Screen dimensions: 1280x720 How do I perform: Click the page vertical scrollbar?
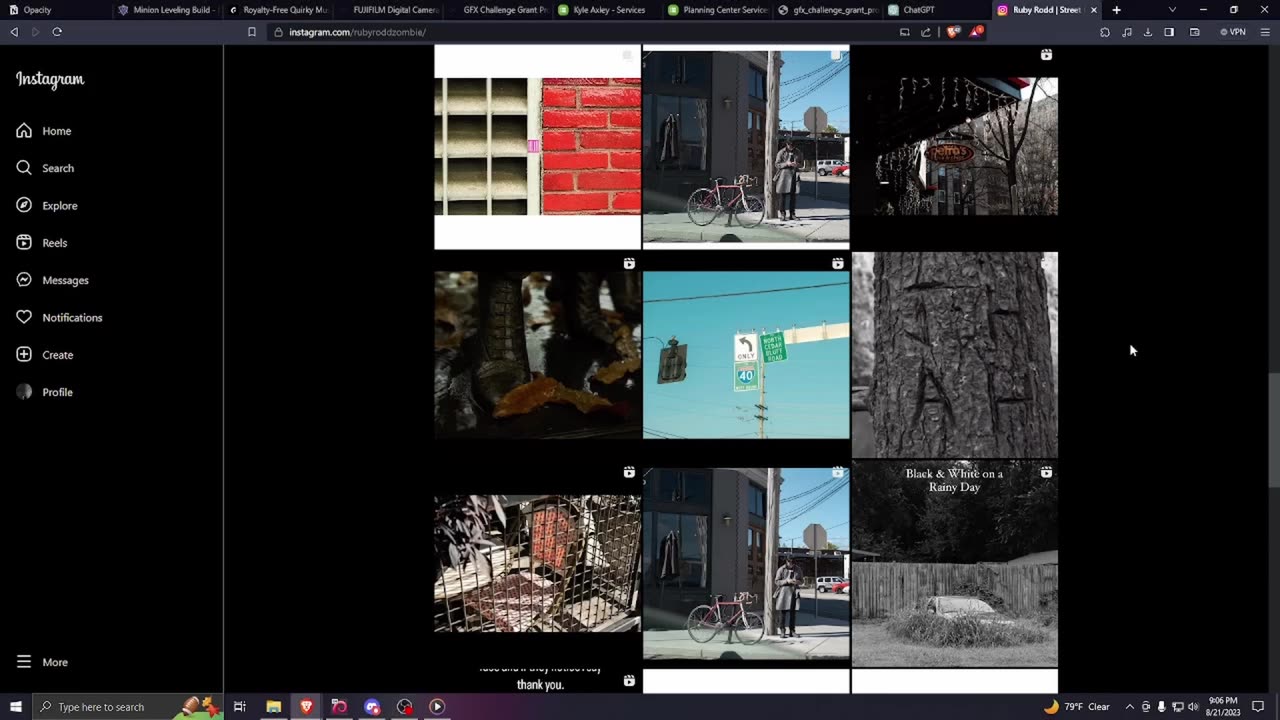point(1273,430)
